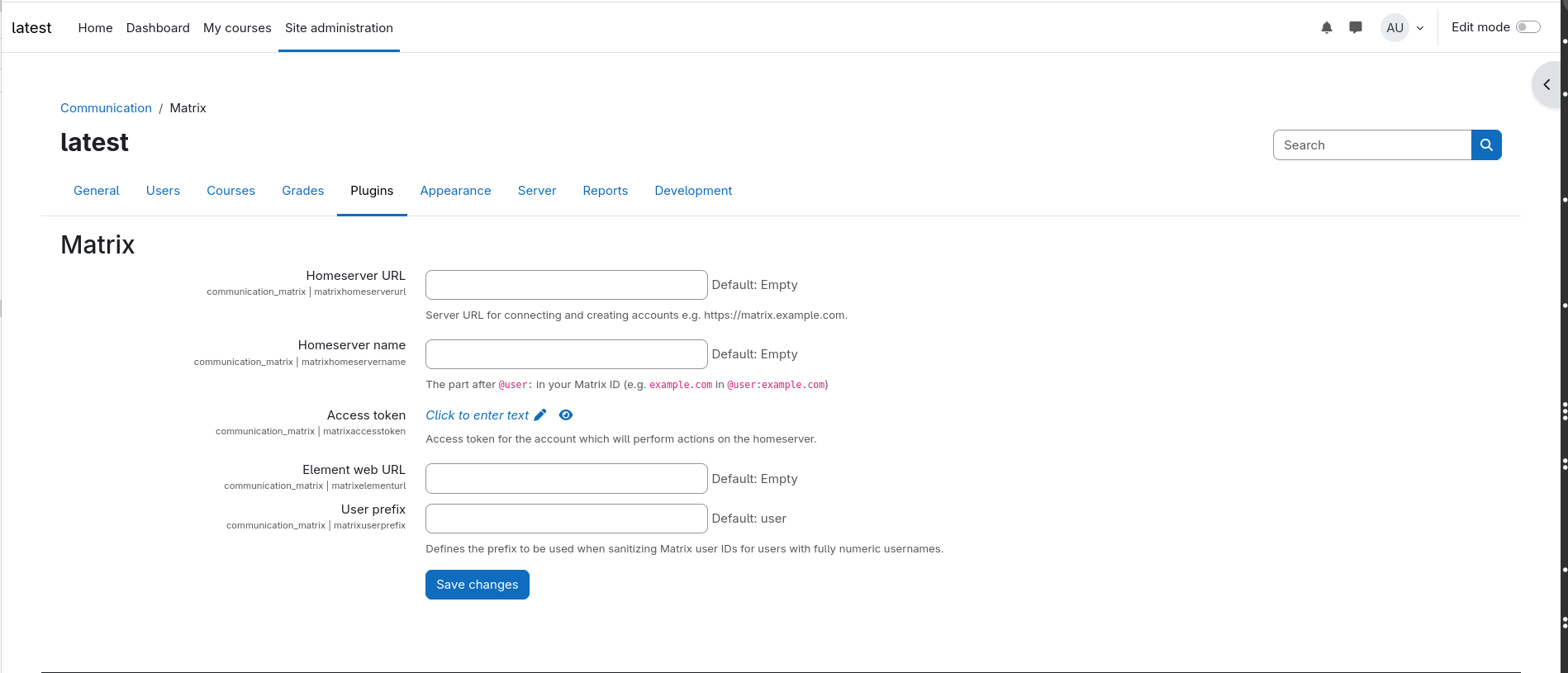Switch to the Users tab

point(163,191)
